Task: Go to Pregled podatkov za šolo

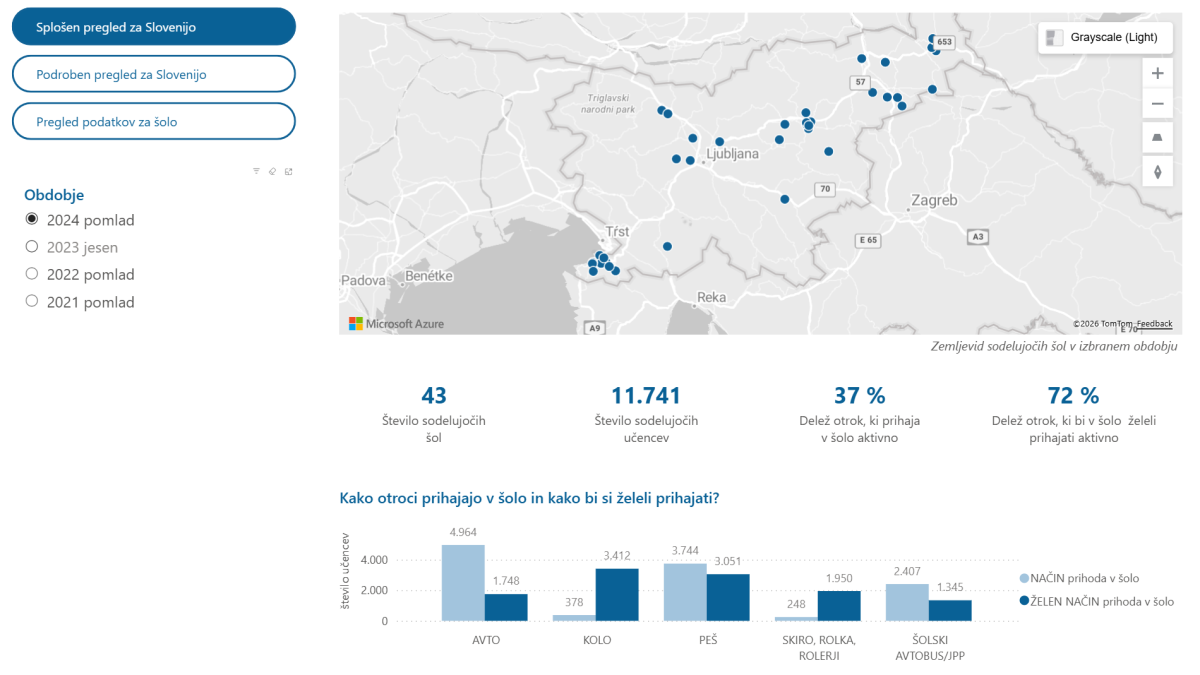Action: (154, 121)
